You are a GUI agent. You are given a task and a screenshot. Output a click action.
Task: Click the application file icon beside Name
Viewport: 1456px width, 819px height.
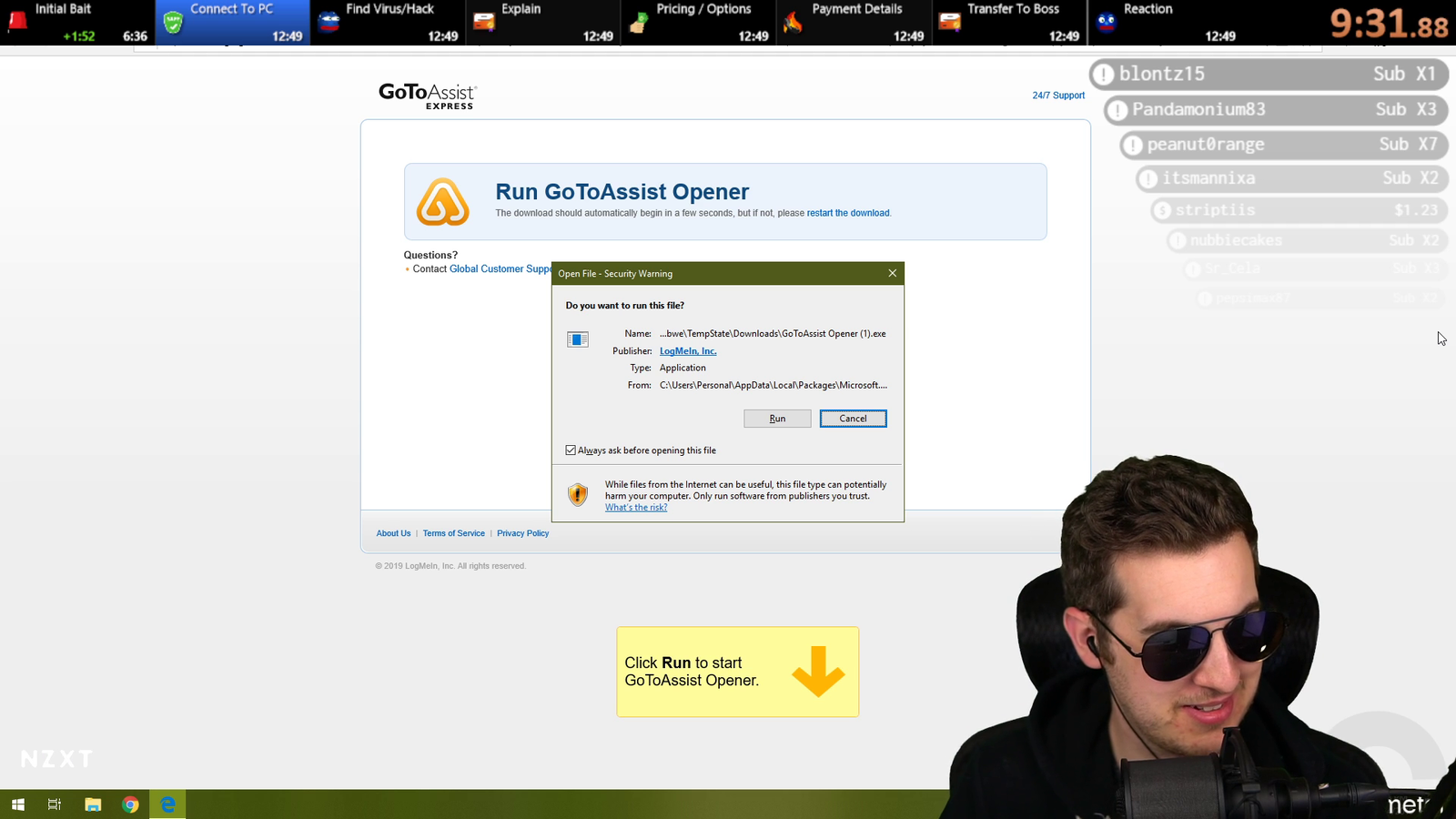coord(578,339)
